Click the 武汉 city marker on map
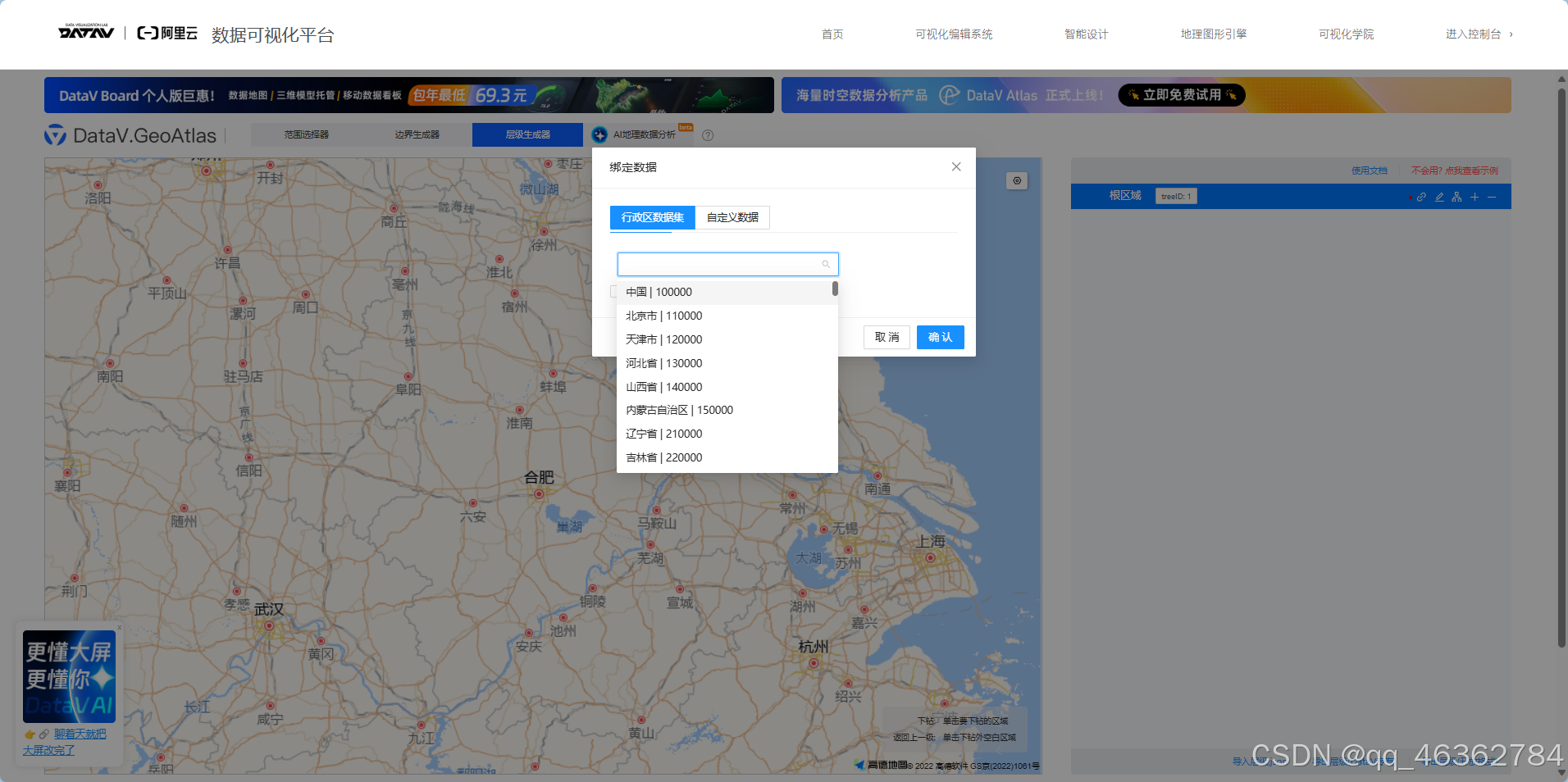This screenshot has width=1568, height=782. [269, 626]
